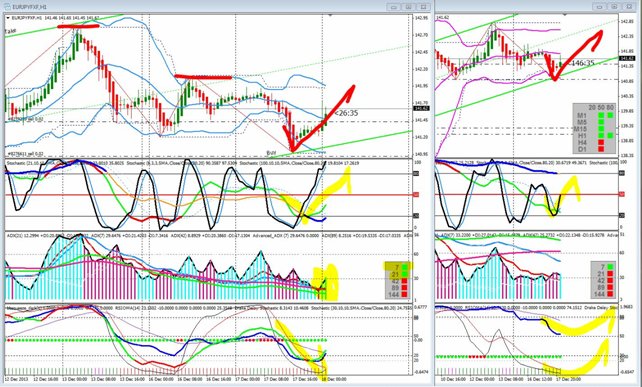Click the 142.85 price on right chart scale
Image resolution: width=642 pixels, height=387 pixels.
627,21
